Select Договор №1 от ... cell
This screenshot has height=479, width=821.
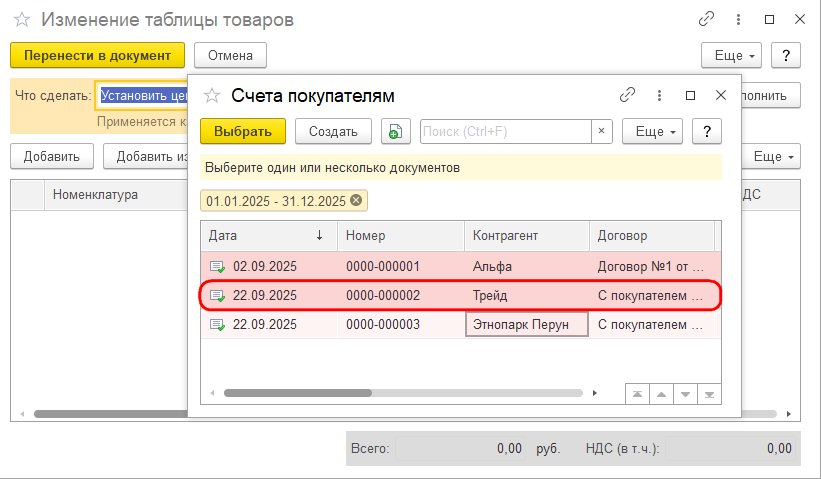click(652, 266)
